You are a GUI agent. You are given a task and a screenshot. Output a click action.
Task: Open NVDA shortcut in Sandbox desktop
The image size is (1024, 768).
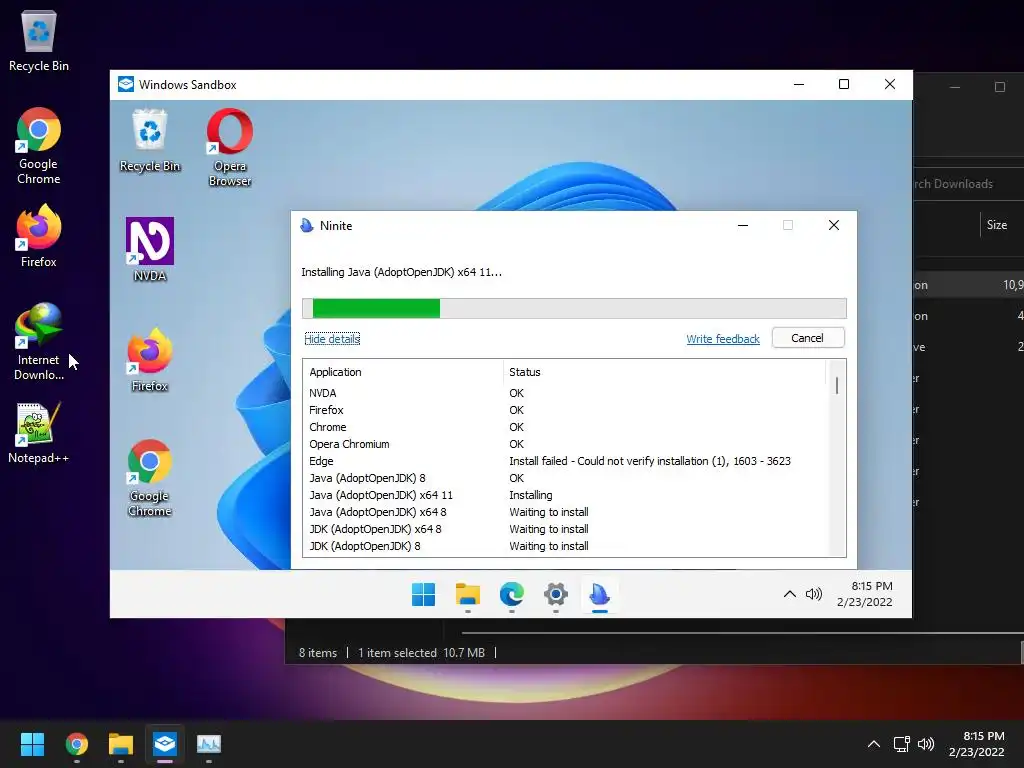pyautogui.click(x=150, y=249)
